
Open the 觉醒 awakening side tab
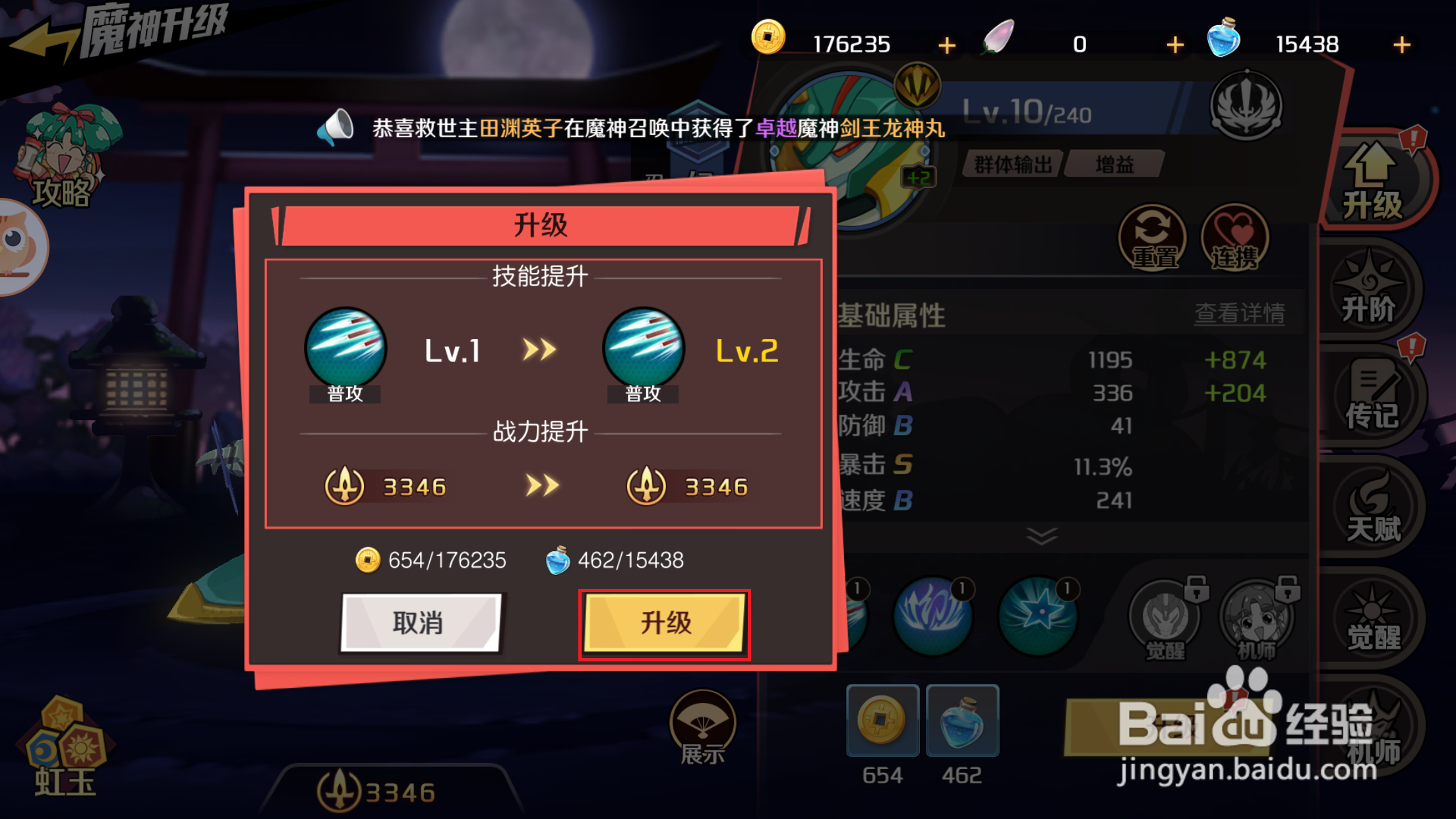click(1373, 617)
